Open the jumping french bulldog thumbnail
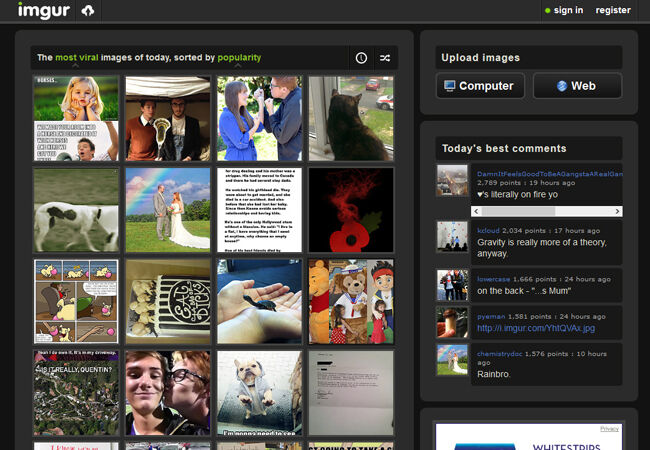The width and height of the screenshot is (650, 450). [x=260, y=393]
